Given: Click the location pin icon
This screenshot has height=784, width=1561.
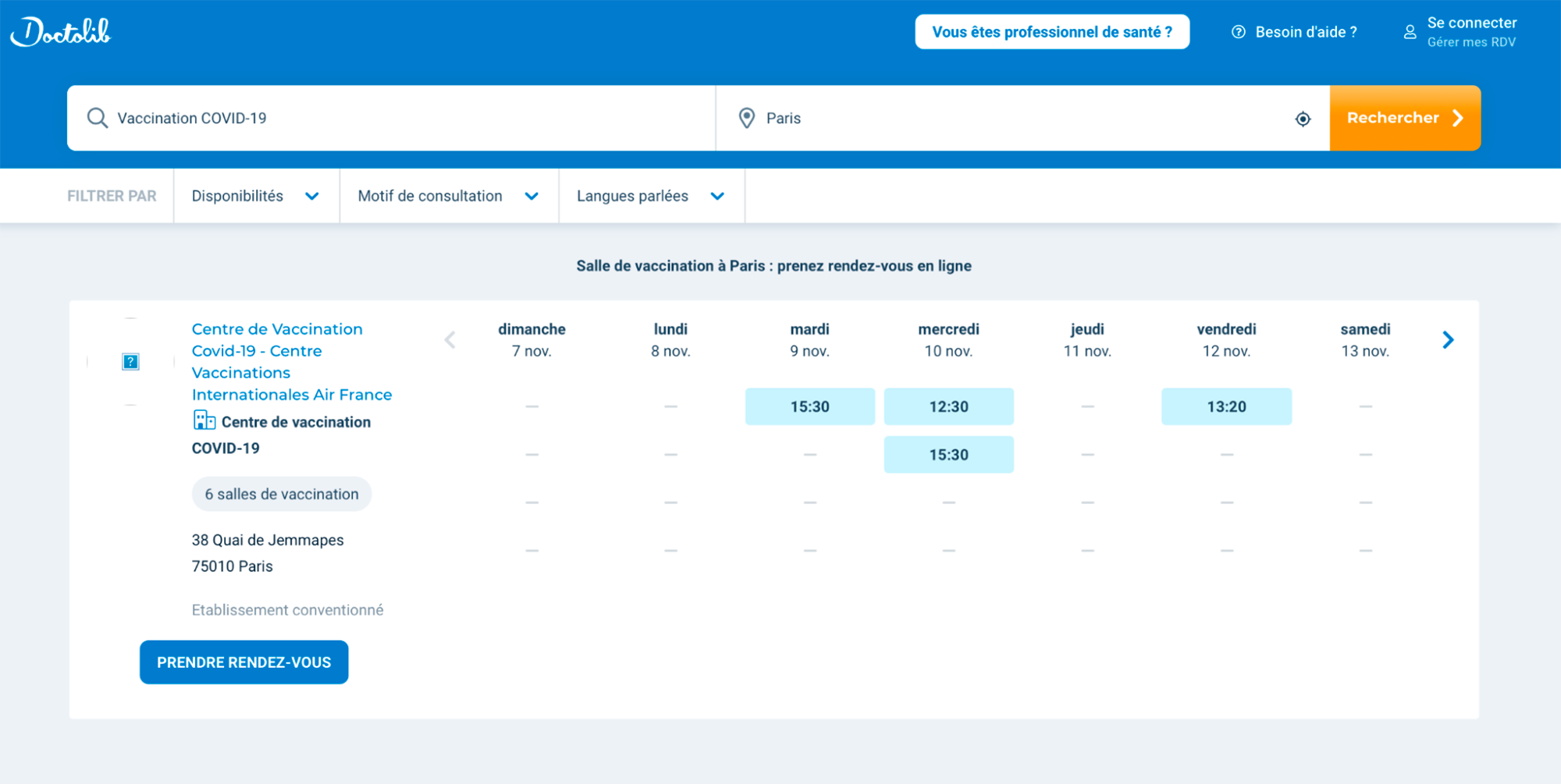Looking at the screenshot, I should pos(747,118).
